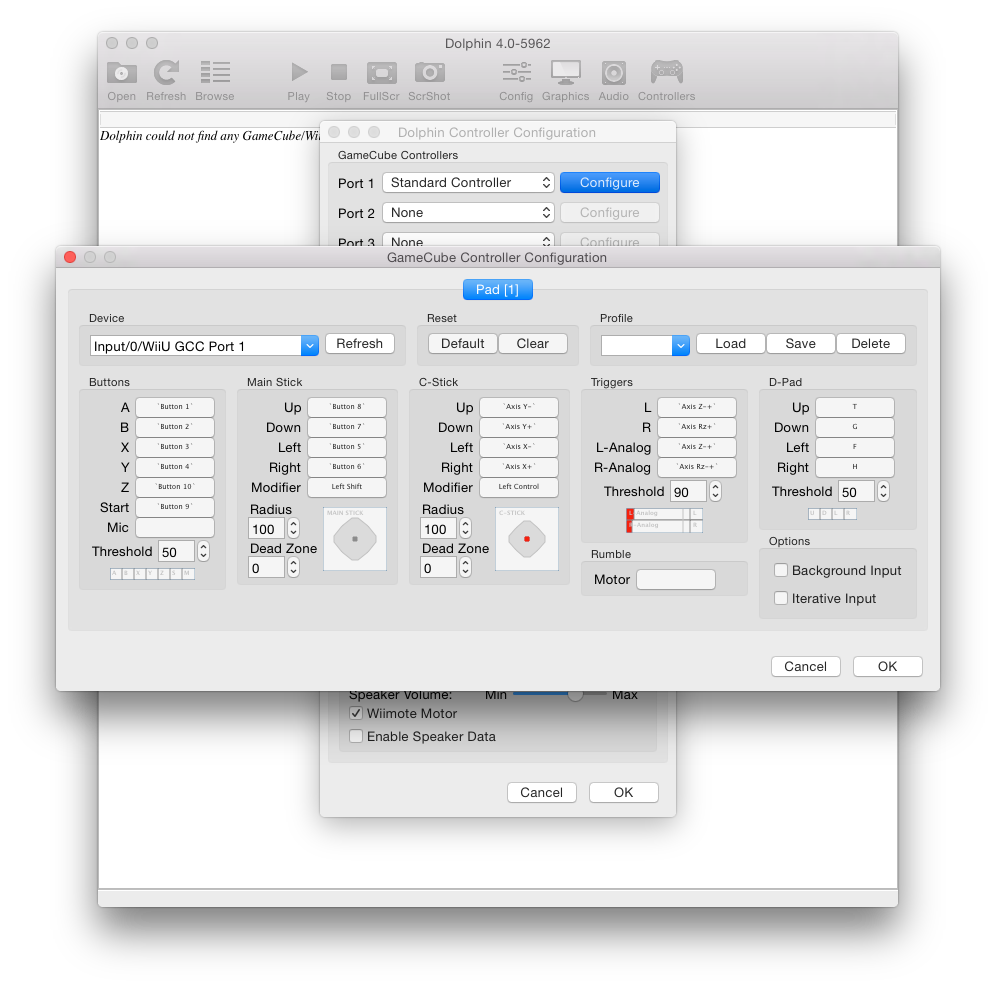Click the Z button mapping 'Button 10'

tap(175, 487)
